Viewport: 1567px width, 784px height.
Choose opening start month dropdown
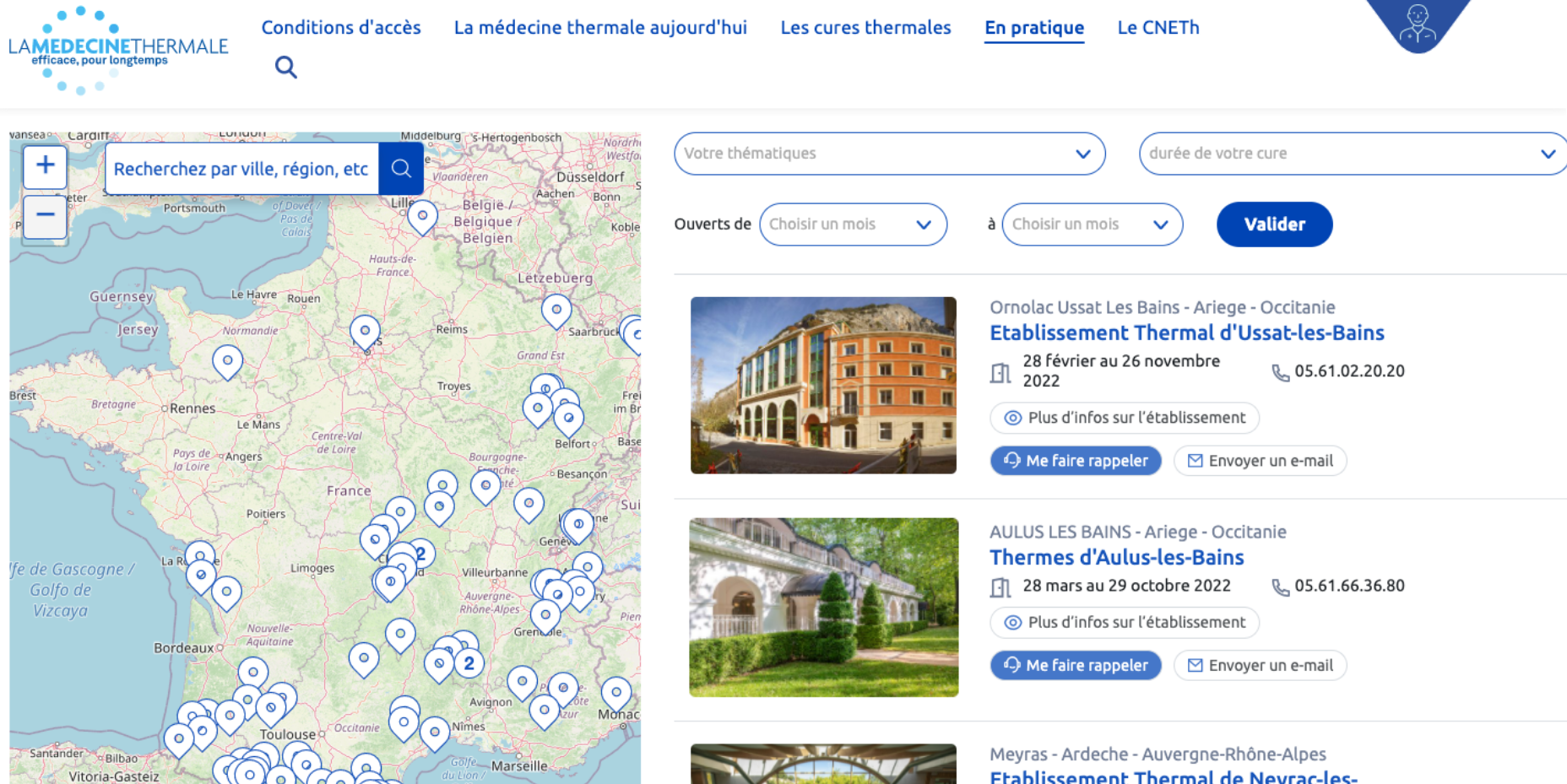tap(853, 224)
